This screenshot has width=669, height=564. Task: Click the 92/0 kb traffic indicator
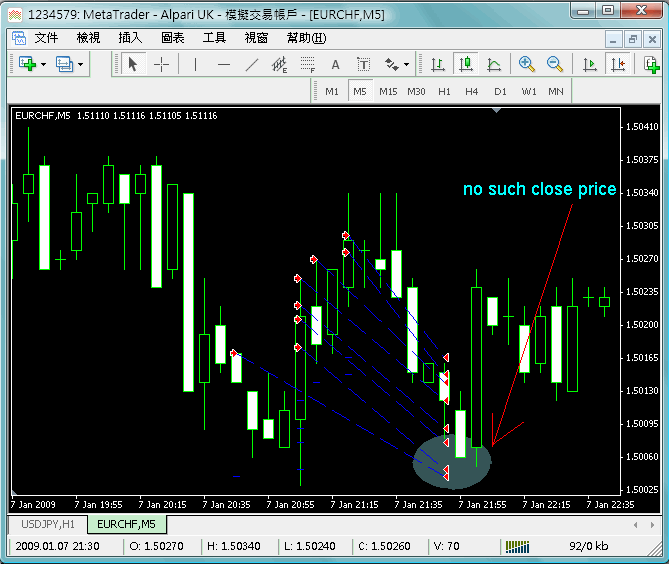click(x=588, y=547)
